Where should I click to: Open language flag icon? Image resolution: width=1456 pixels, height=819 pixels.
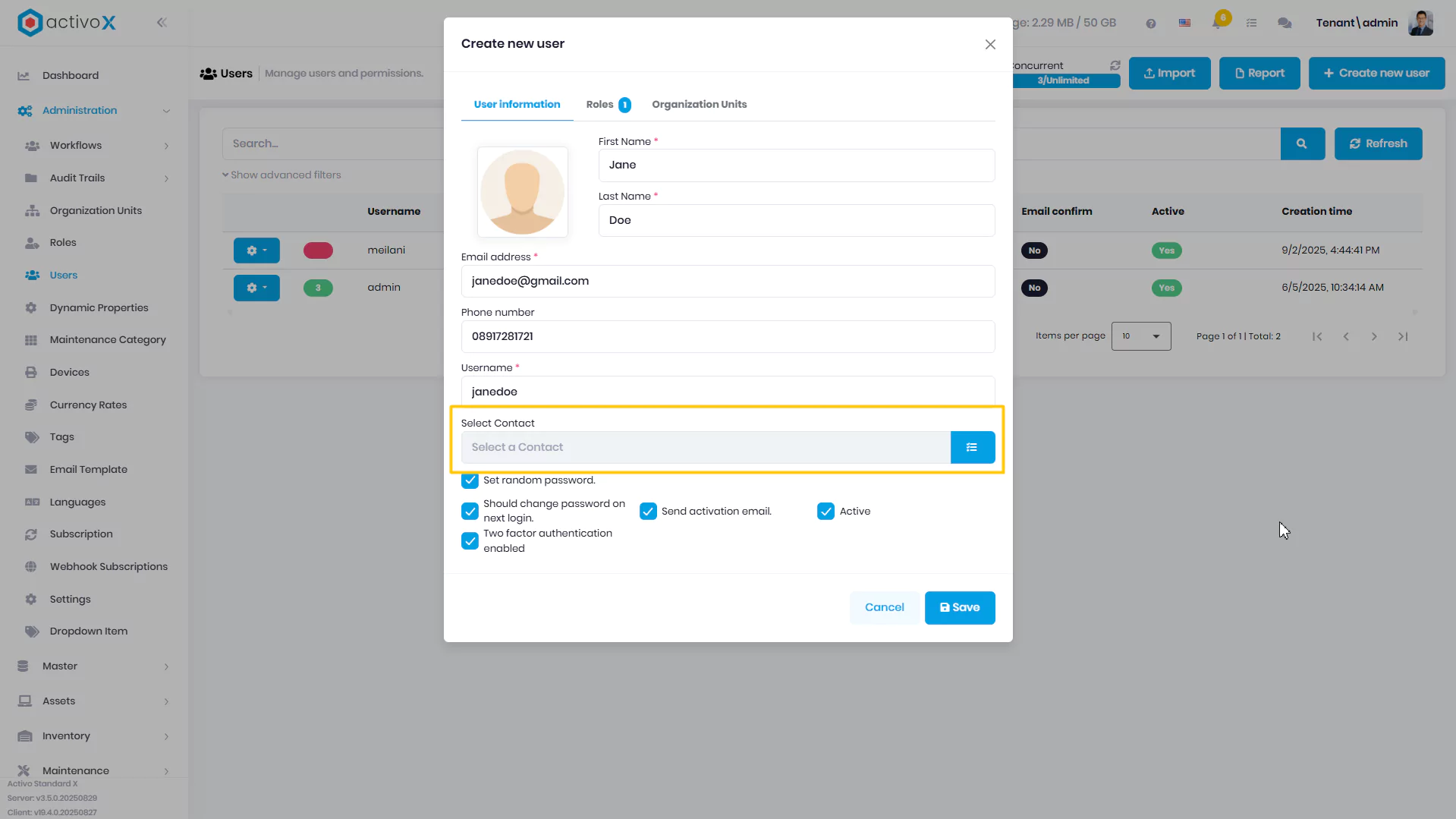pyautogui.click(x=1184, y=23)
